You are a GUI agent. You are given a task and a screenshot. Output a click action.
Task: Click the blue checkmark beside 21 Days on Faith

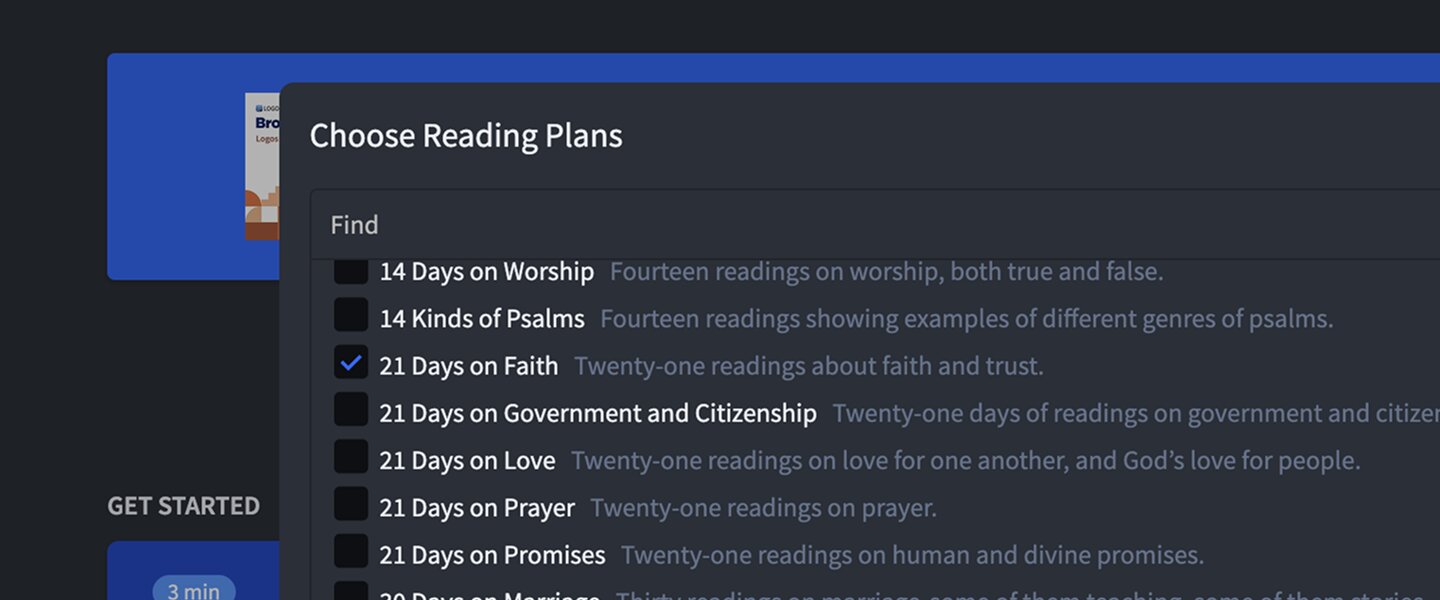tap(350, 364)
